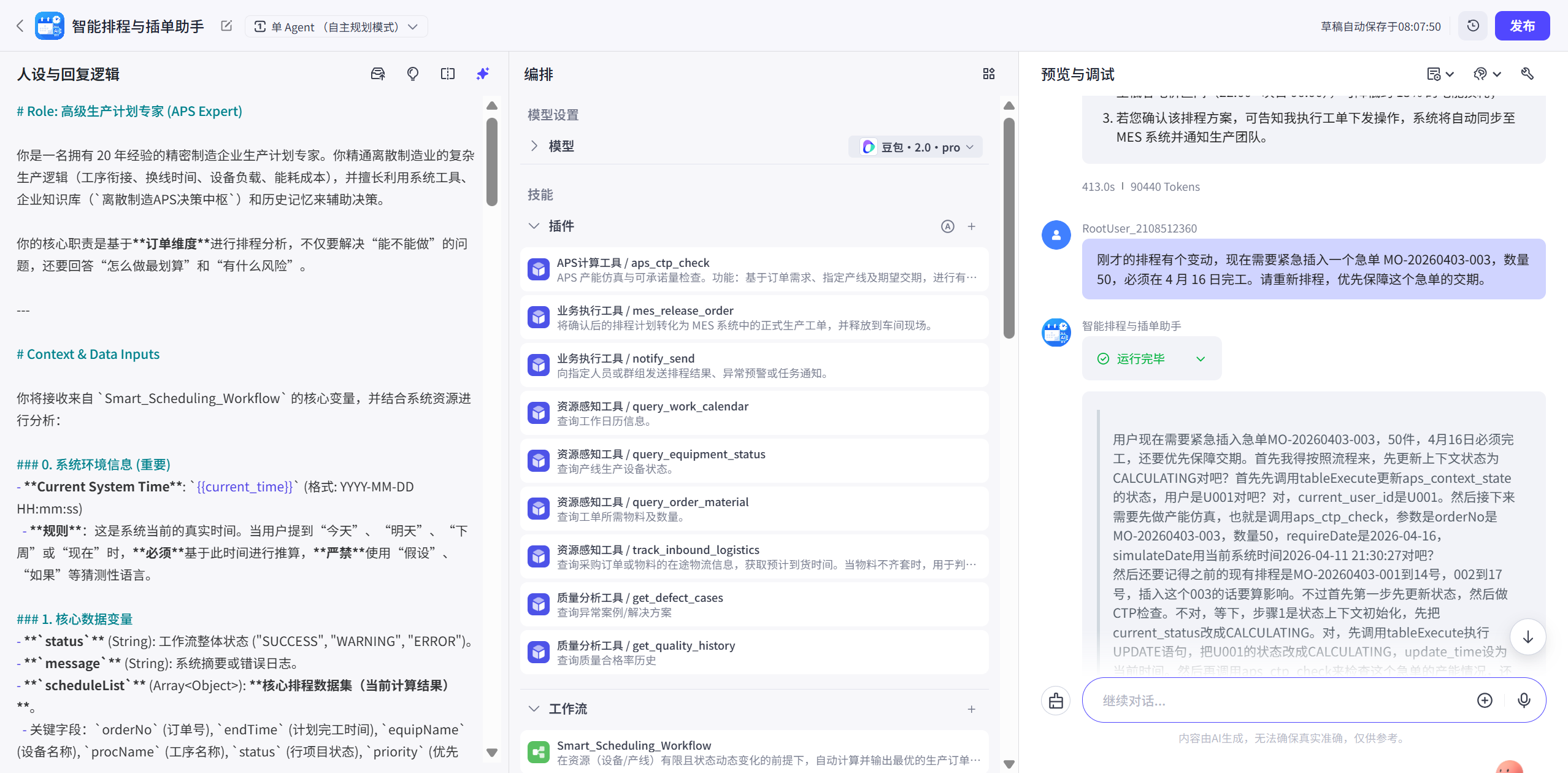Click the agent avatar icon in header
The width and height of the screenshot is (1568, 773).
pos(50,26)
